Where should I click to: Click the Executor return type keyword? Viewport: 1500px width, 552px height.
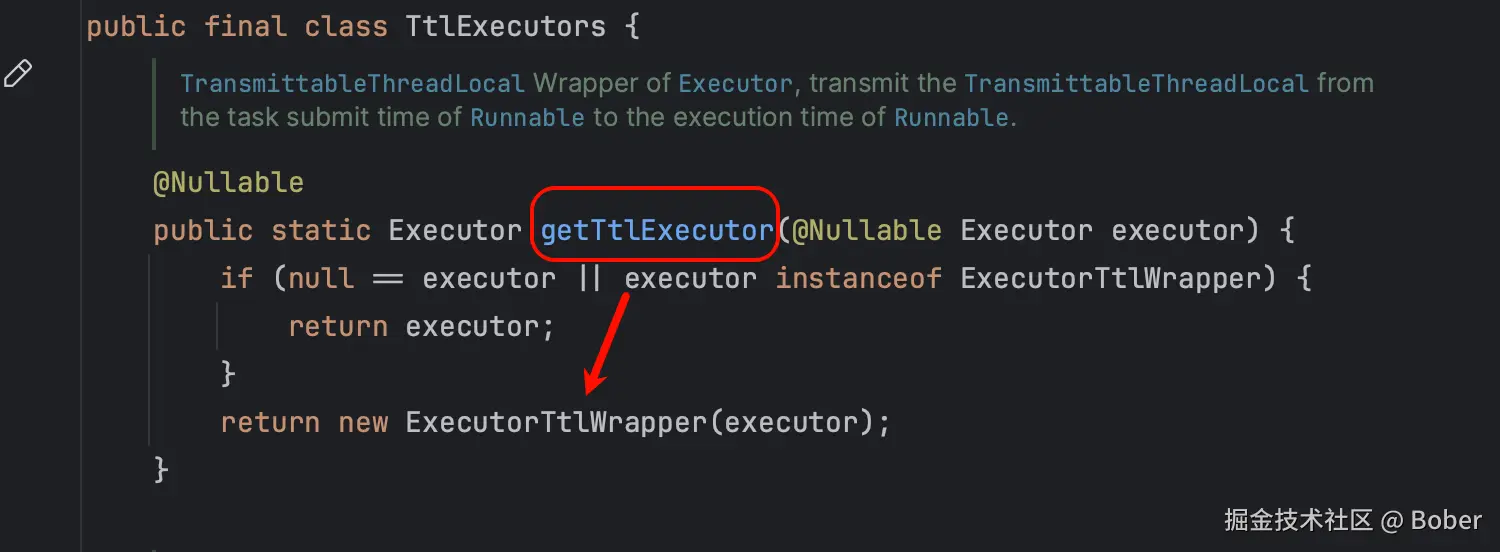[455, 231]
